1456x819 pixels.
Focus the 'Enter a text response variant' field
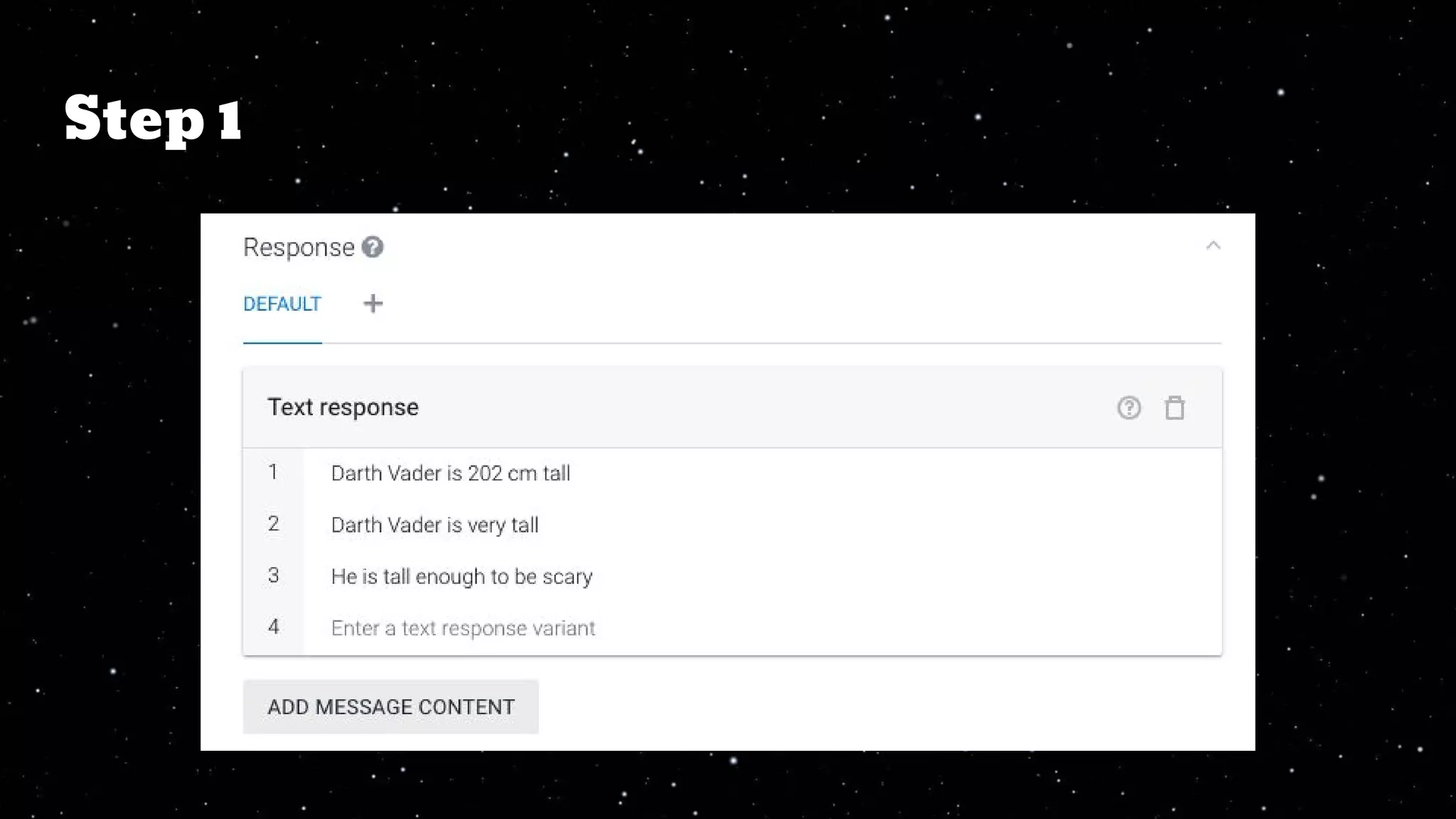click(762, 628)
